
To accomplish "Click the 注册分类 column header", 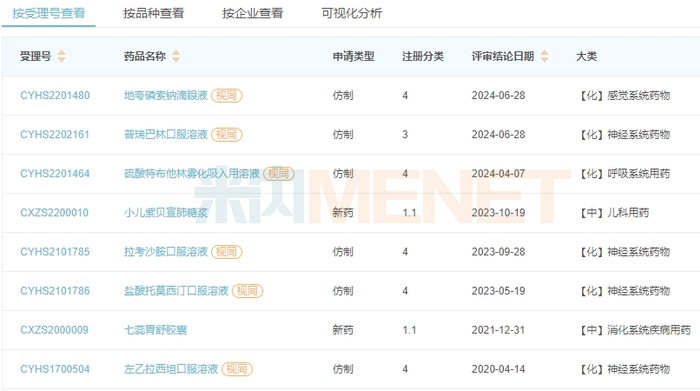I will (423, 56).
